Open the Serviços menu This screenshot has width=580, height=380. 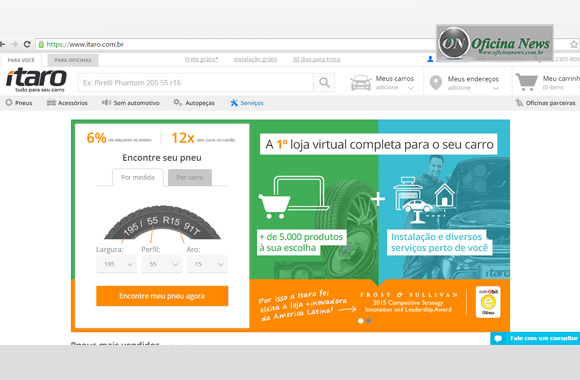pos(252,103)
